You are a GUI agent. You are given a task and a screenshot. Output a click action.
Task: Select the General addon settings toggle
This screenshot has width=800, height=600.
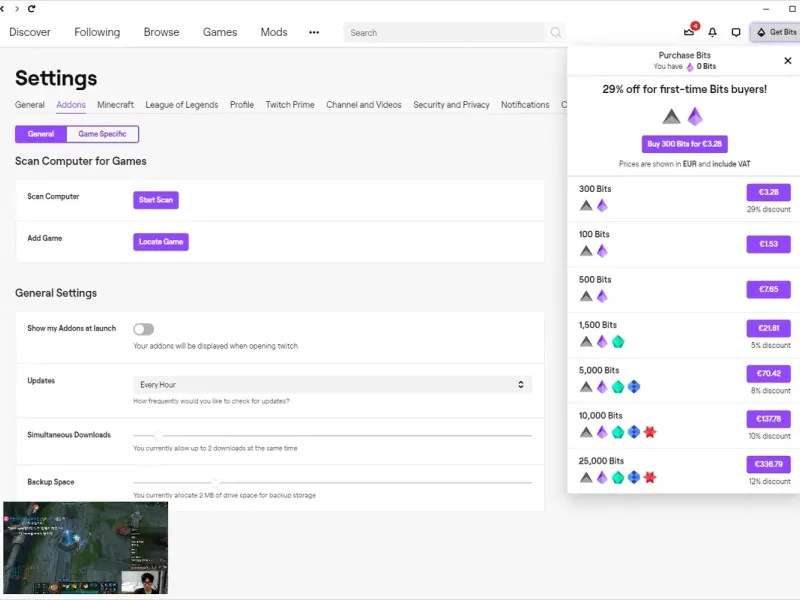pos(41,134)
